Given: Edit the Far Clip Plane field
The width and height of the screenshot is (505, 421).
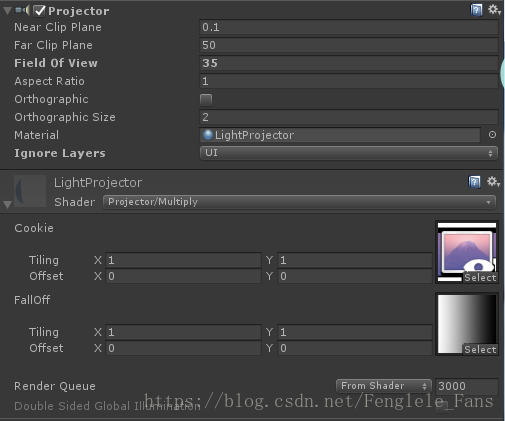Looking at the screenshot, I should tap(349, 45).
